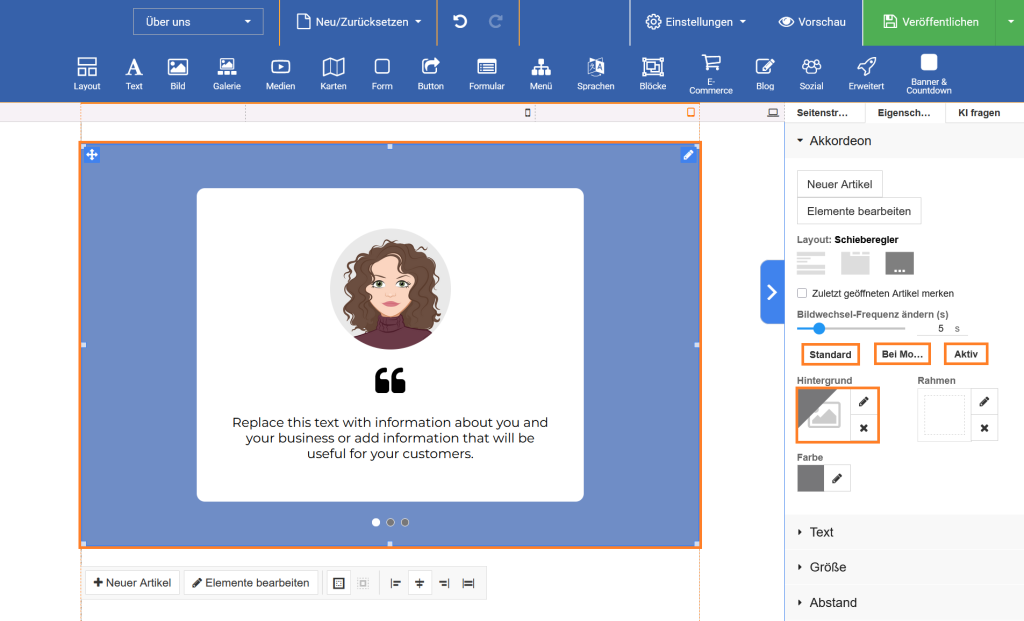Click Neuer Artikel in the properties panel
Image resolution: width=1024 pixels, height=621 pixels.
pyautogui.click(x=839, y=184)
